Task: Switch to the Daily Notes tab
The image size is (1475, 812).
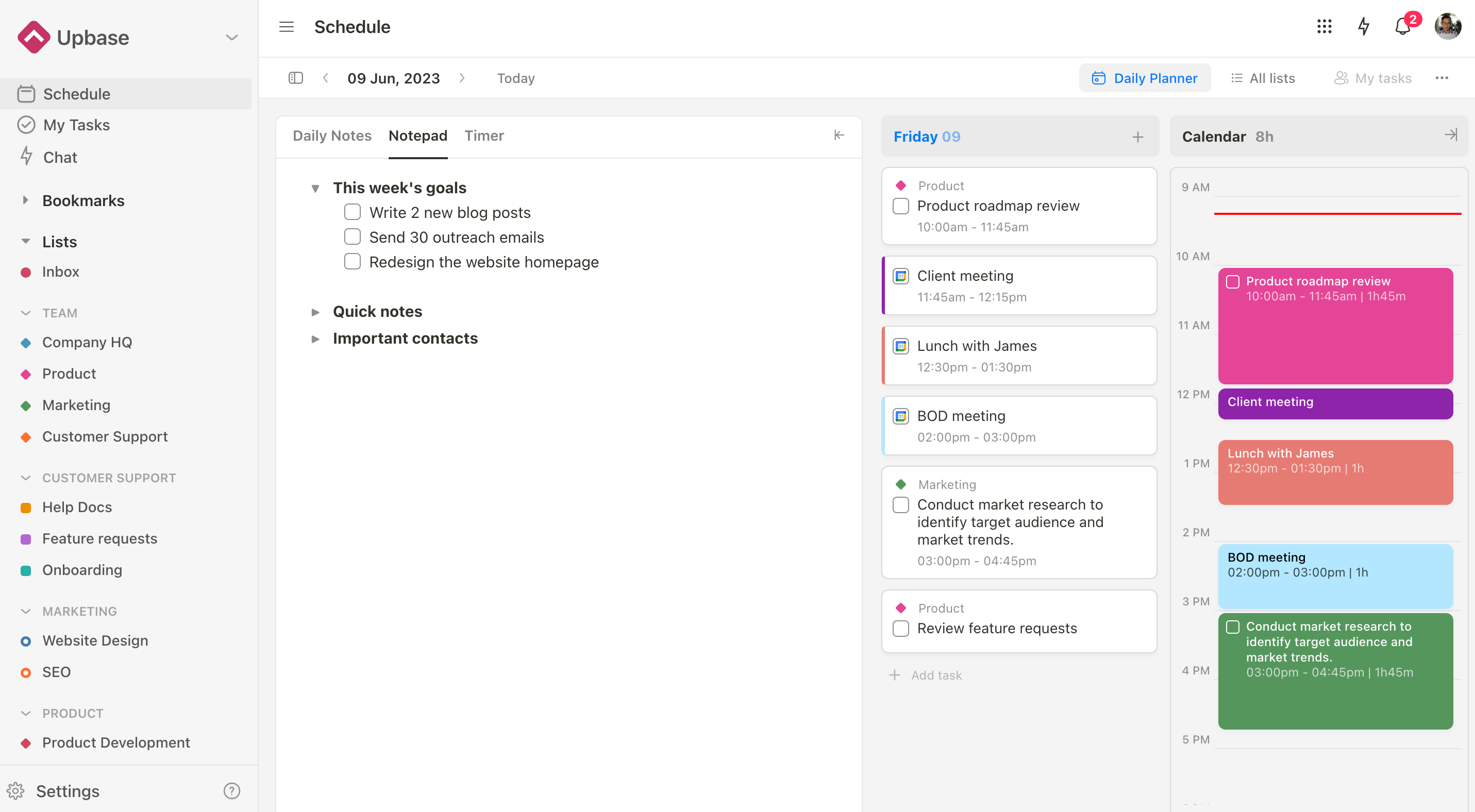Action: [x=333, y=135]
